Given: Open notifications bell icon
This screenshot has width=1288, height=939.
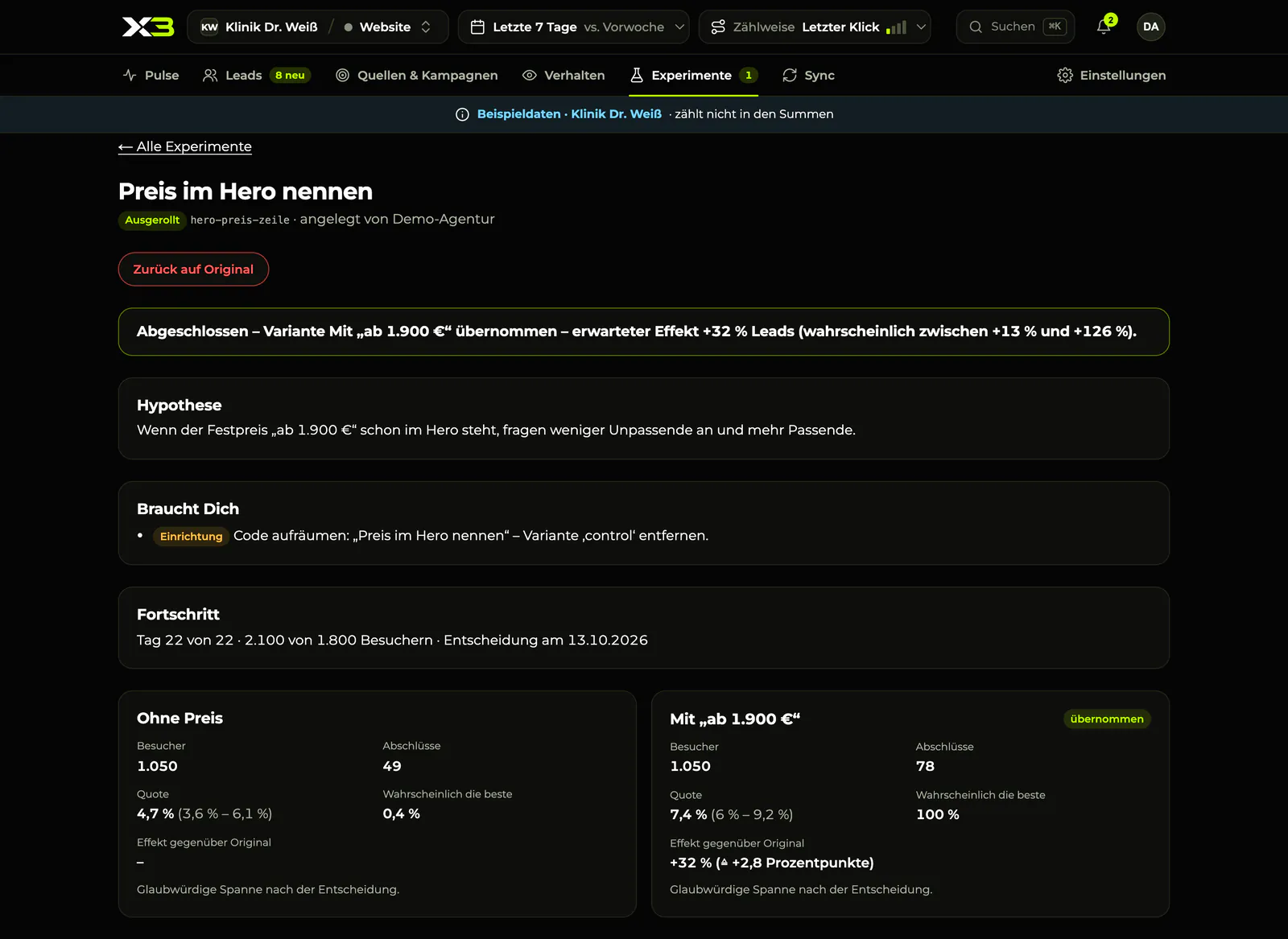Looking at the screenshot, I should click(x=1104, y=27).
